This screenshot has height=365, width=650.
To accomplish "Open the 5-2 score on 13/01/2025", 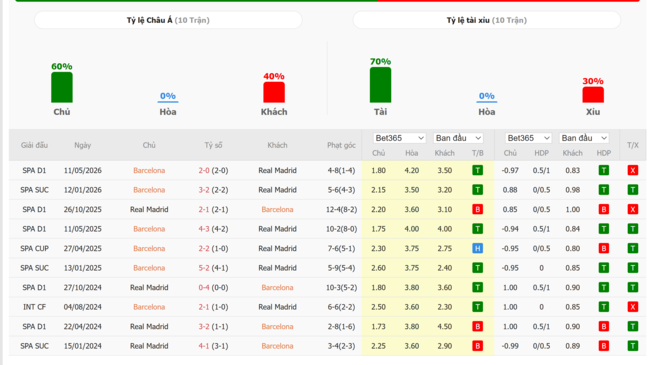I will 204,268.
